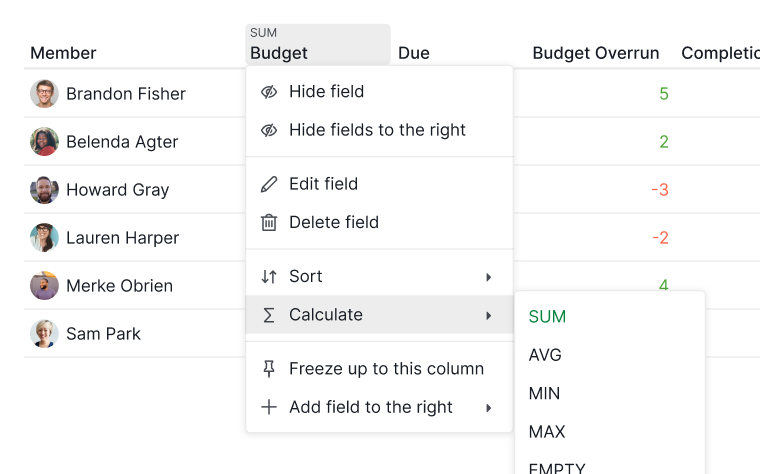760x474 pixels.
Task: Click the plus icon for Add field
Action: pos(269,407)
